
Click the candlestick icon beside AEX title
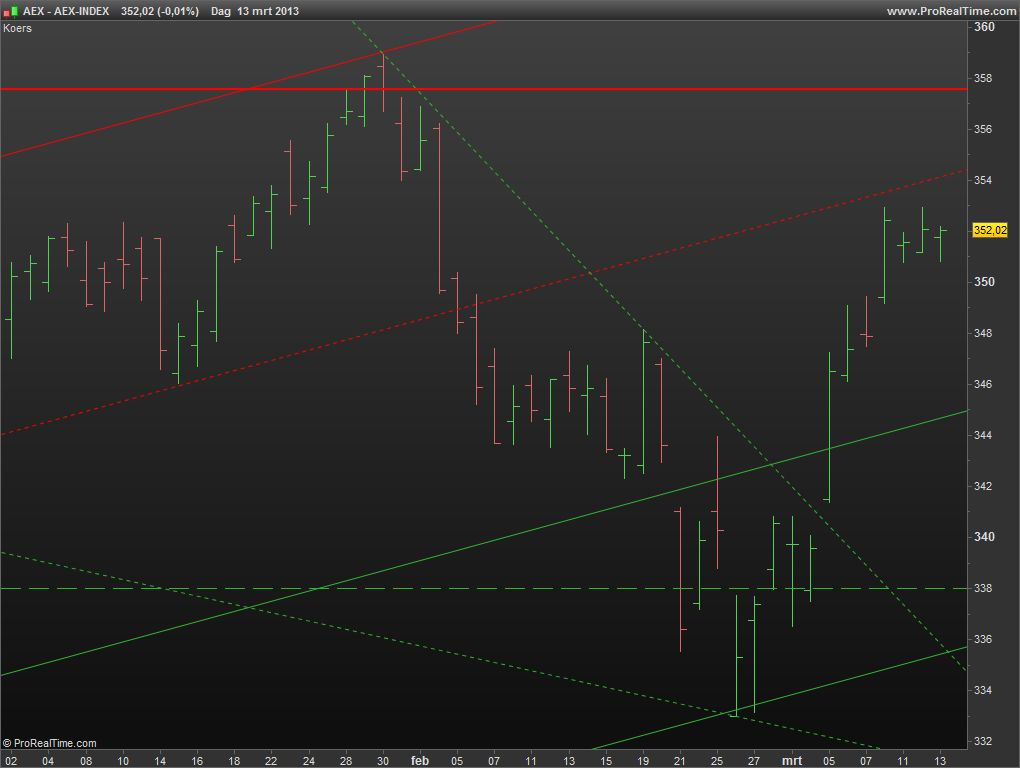click(11, 11)
